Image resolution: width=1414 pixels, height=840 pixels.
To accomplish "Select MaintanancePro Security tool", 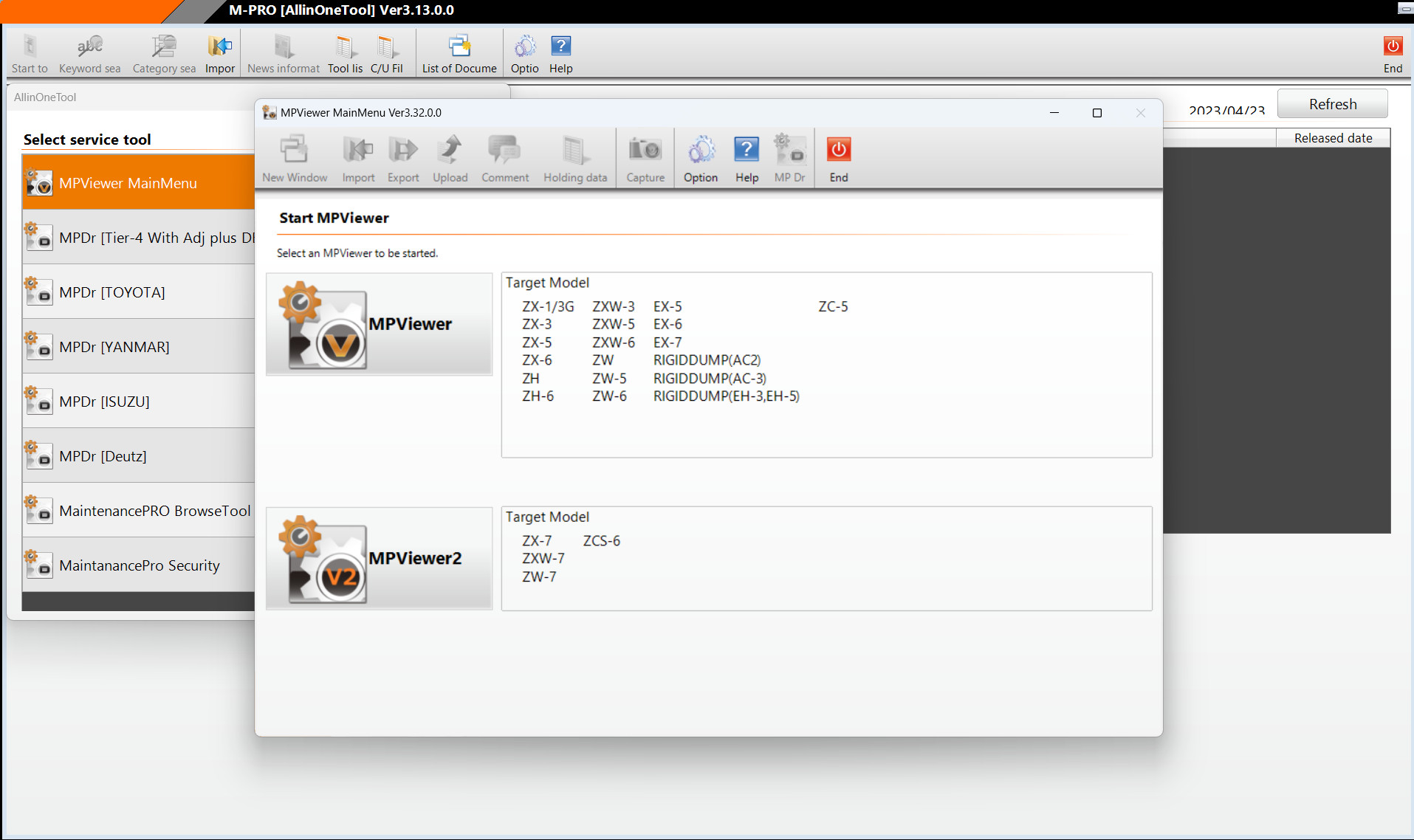I will coord(139,565).
